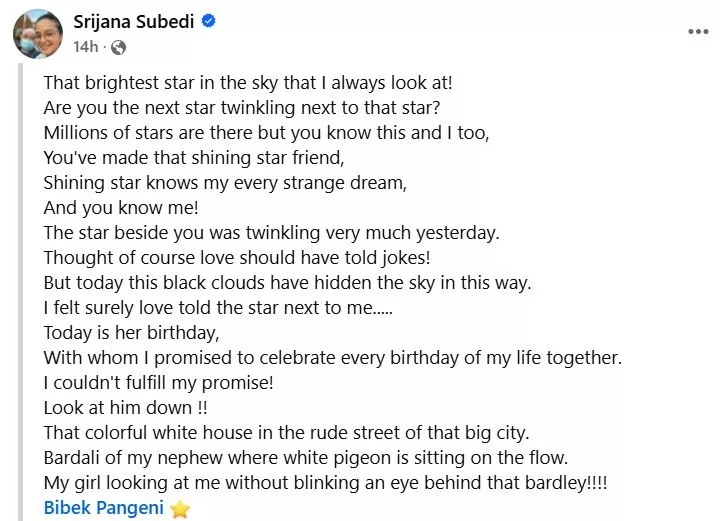
Task: Click the globe public audience icon
Action: pyautogui.click(x=118, y=47)
